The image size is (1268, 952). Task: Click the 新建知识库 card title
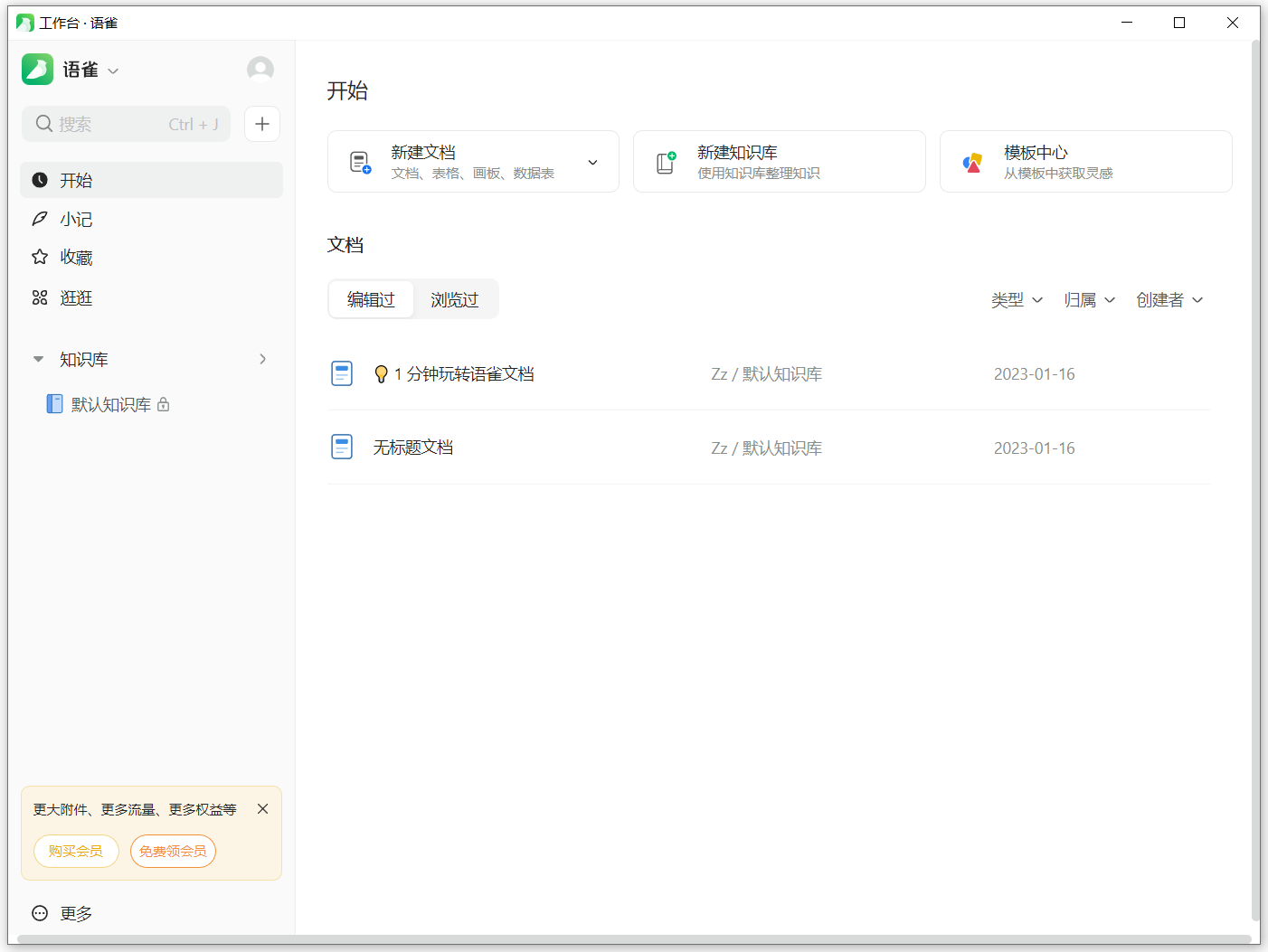(x=737, y=153)
